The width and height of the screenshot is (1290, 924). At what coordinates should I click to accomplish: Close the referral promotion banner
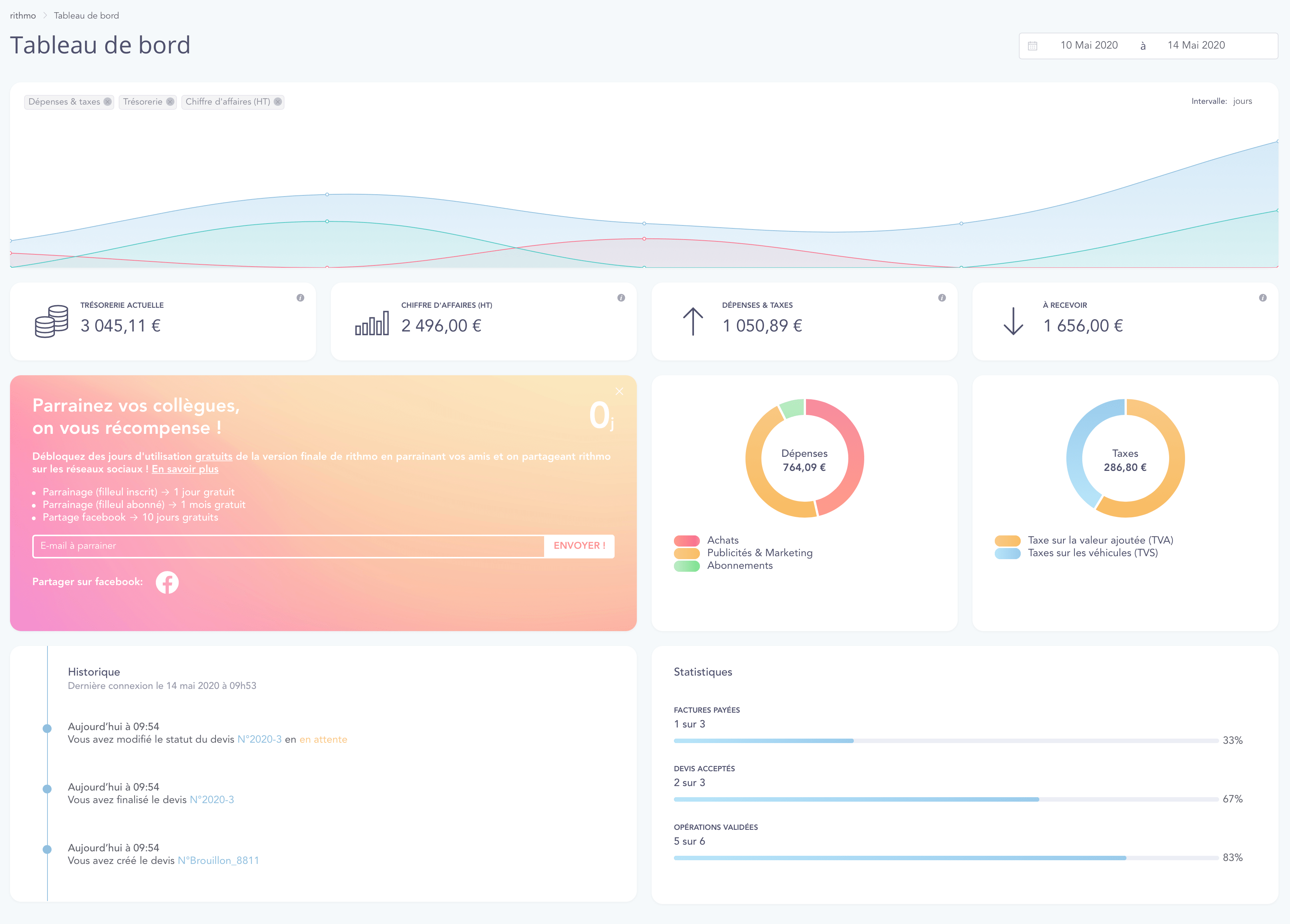click(619, 391)
